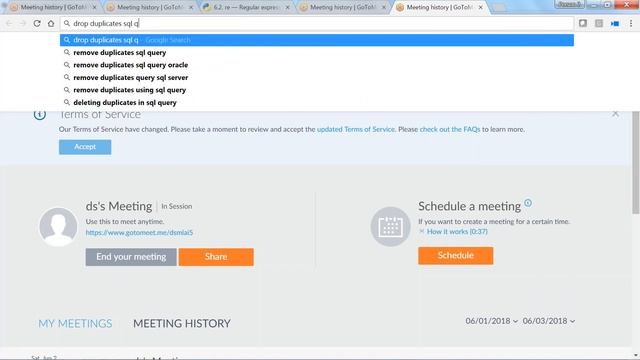
Task: Click the Terms of Service info icon
Action: pos(40,115)
